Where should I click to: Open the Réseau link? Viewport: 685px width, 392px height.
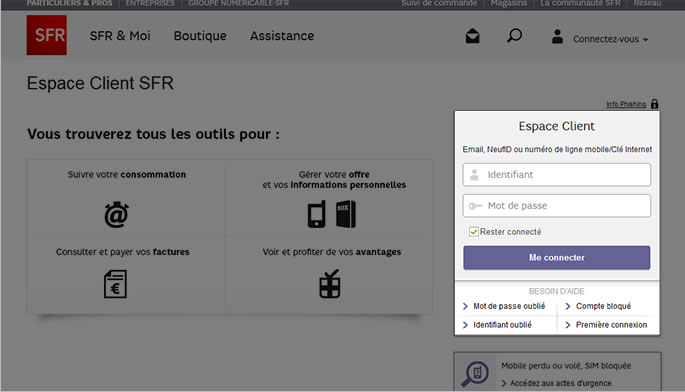pyautogui.click(x=647, y=3)
